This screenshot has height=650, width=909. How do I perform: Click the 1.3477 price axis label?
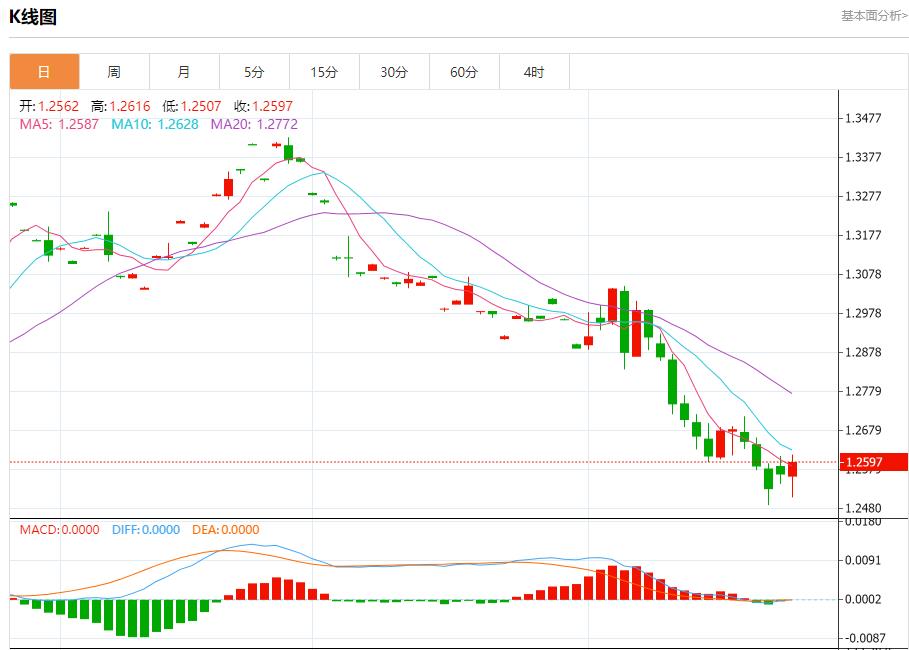(x=863, y=118)
